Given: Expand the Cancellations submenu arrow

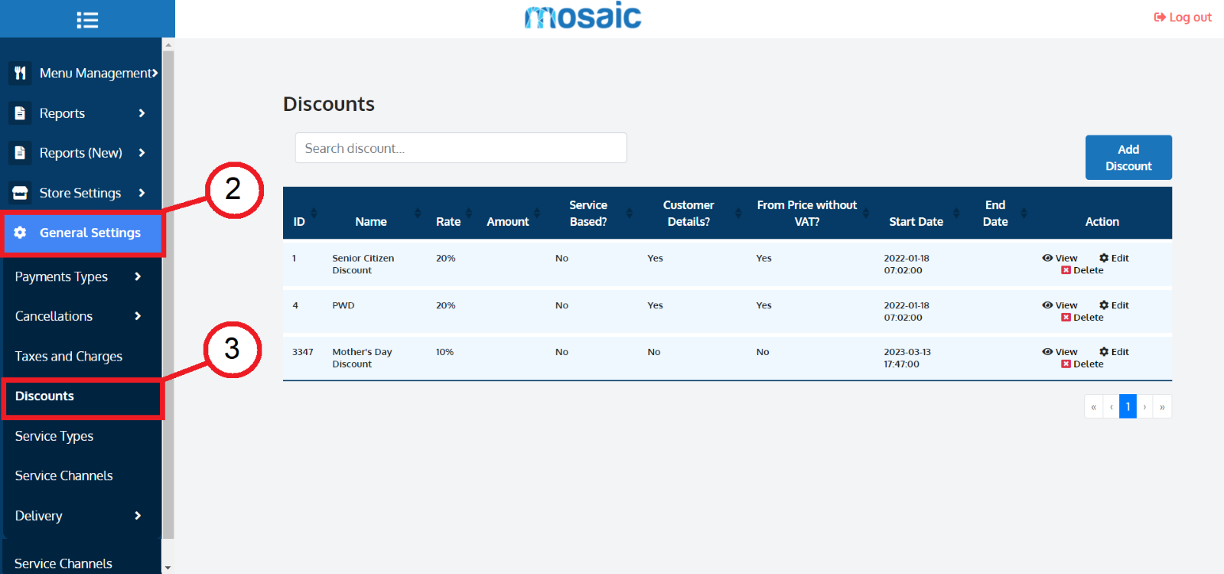Looking at the screenshot, I should pos(138,316).
